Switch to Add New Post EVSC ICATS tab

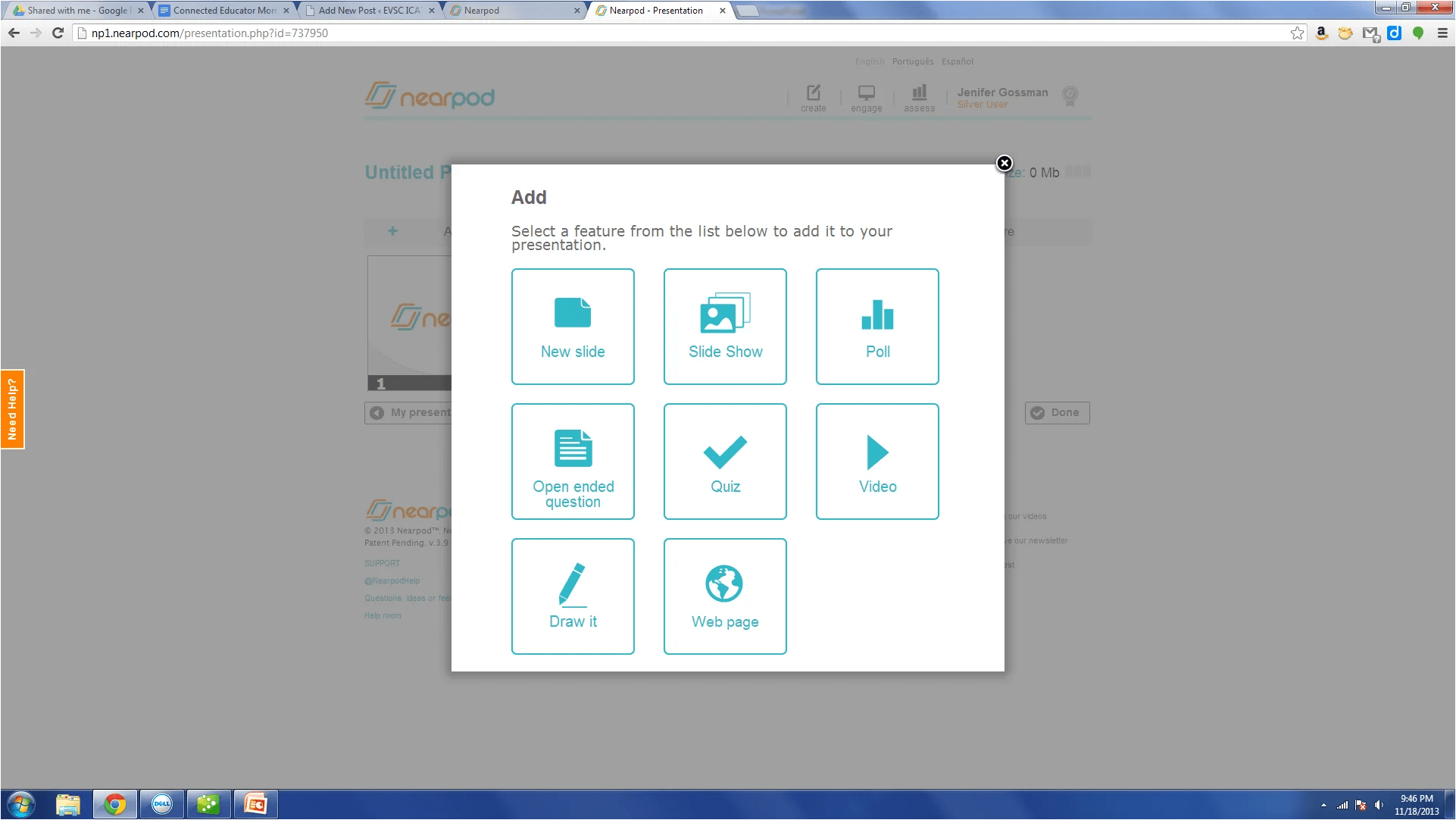(369, 11)
